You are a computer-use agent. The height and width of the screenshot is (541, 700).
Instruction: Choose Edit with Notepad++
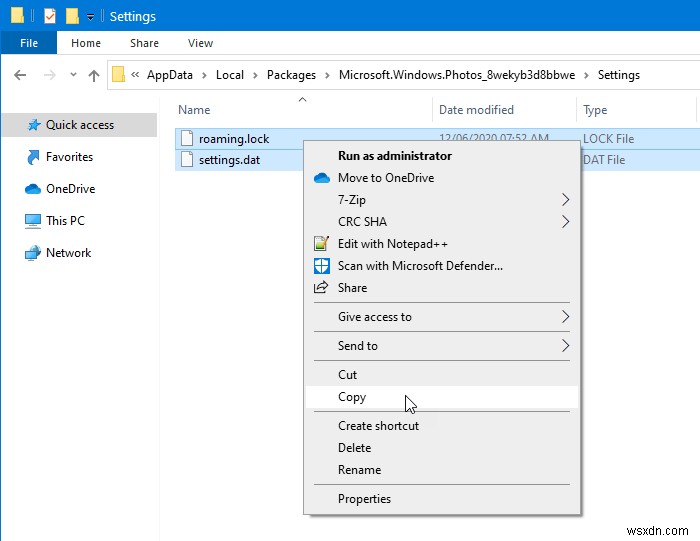coord(442,244)
